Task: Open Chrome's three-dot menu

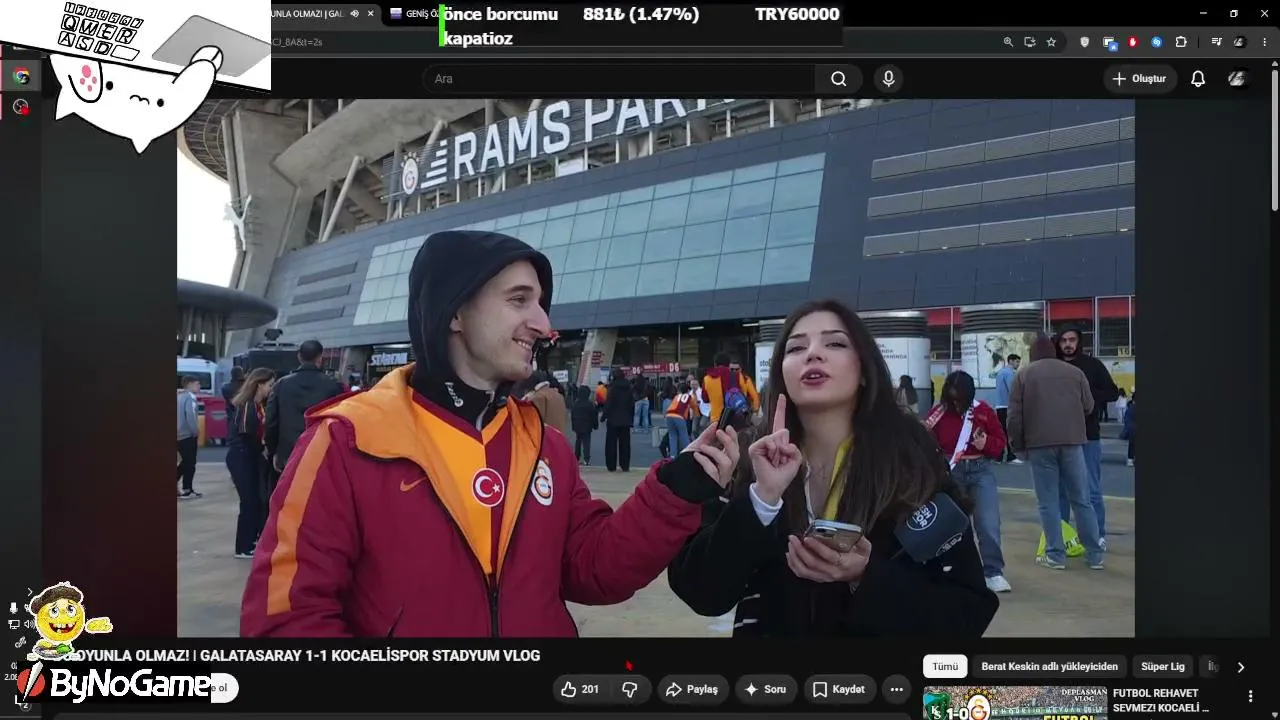Action: coord(1265,42)
